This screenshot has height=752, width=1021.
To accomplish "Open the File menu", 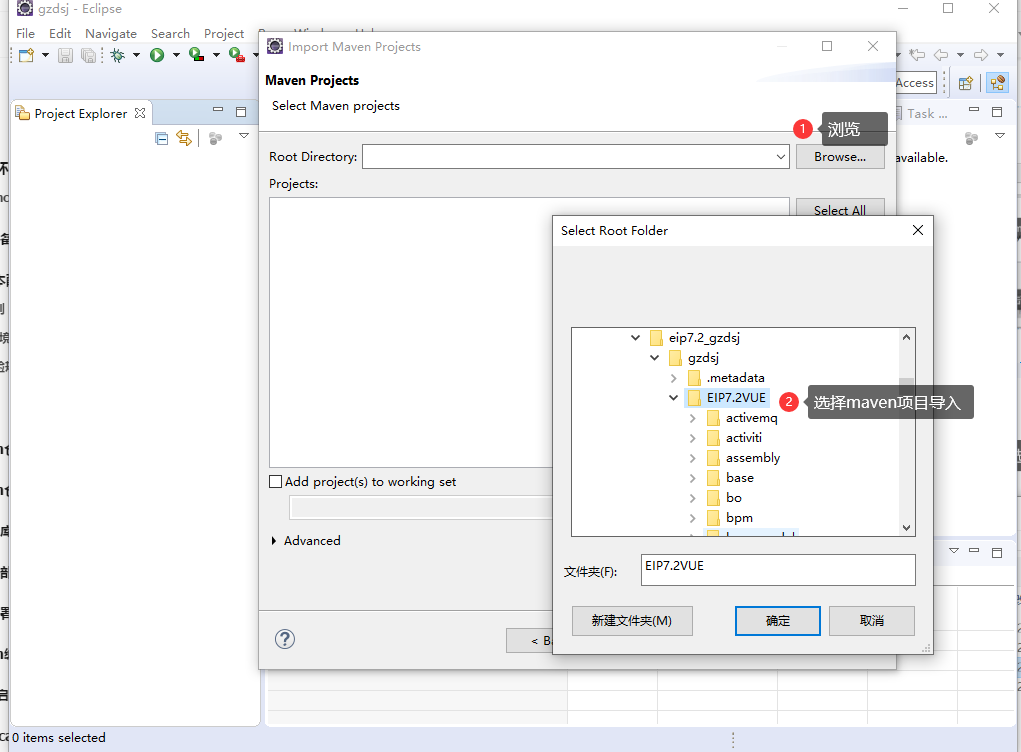I will click(x=25, y=34).
